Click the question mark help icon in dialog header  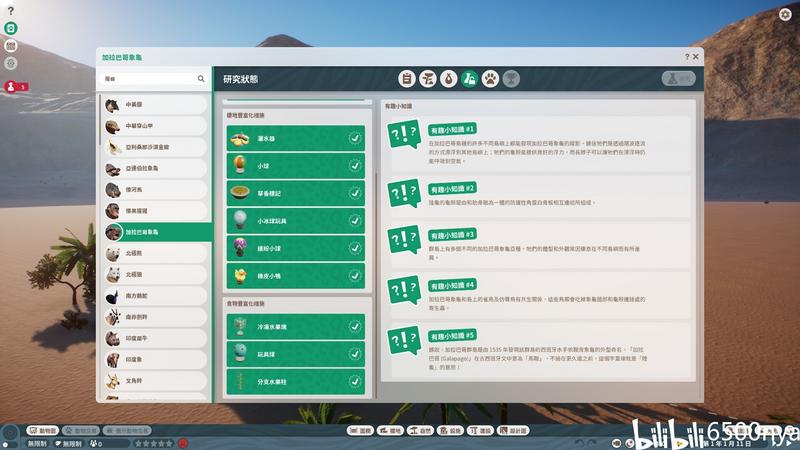click(687, 57)
